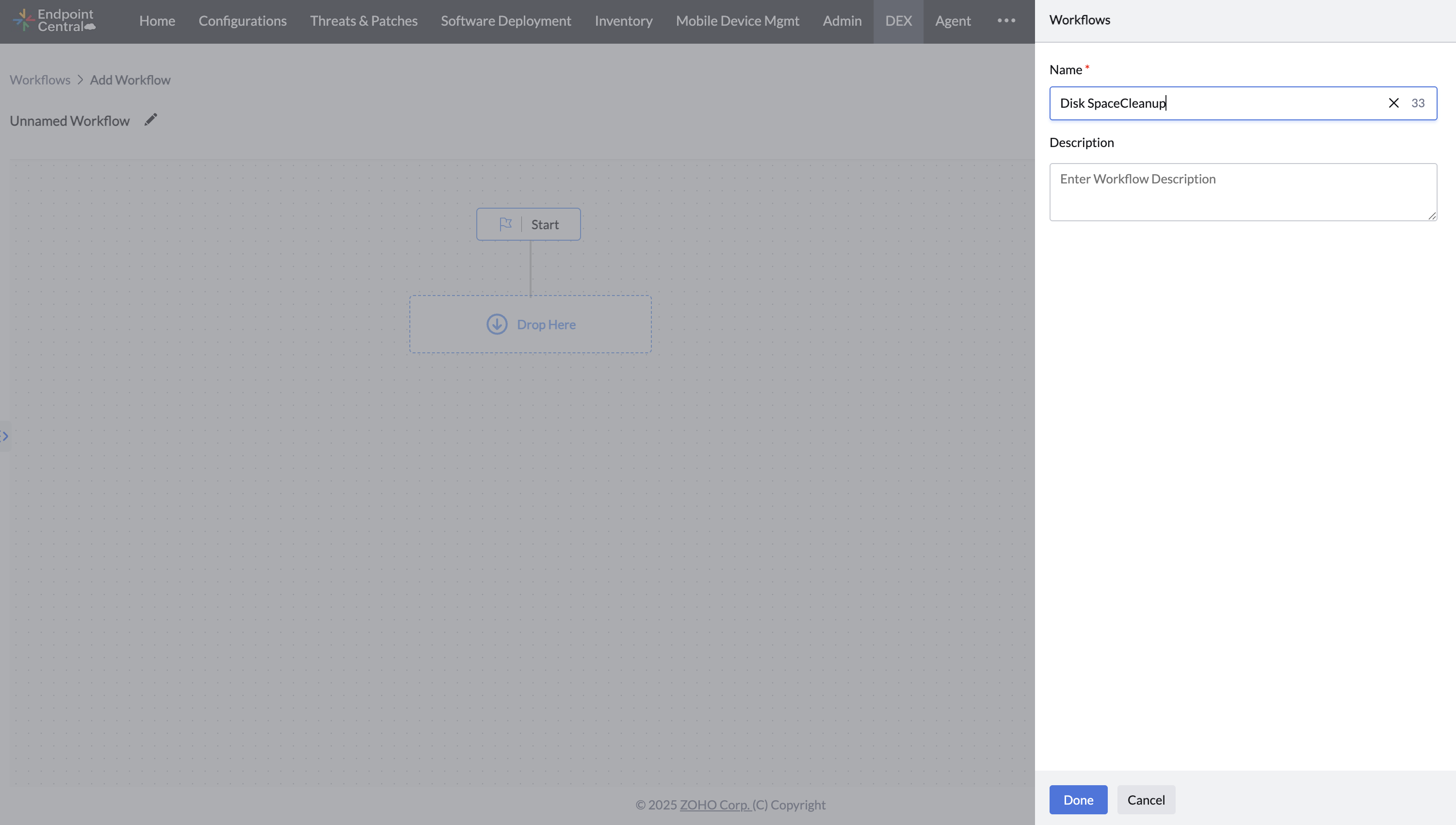This screenshot has height=825, width=1456.
Task: Open Threats & Patches
Action: (x=363, y=20)
